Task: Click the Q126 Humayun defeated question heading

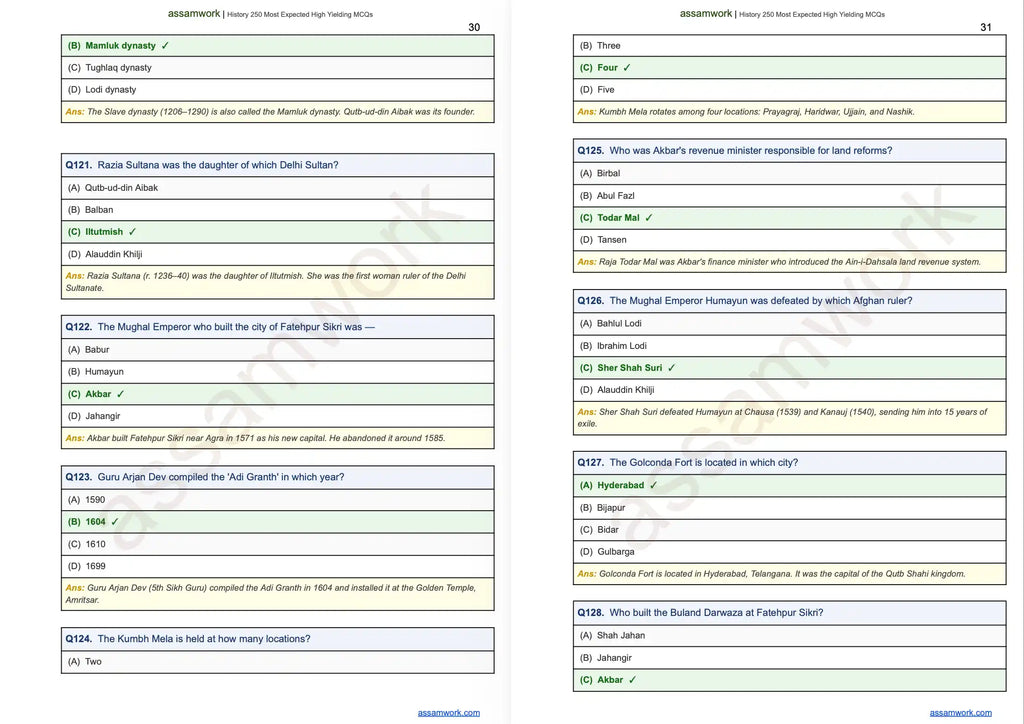Action: [790, 301]
